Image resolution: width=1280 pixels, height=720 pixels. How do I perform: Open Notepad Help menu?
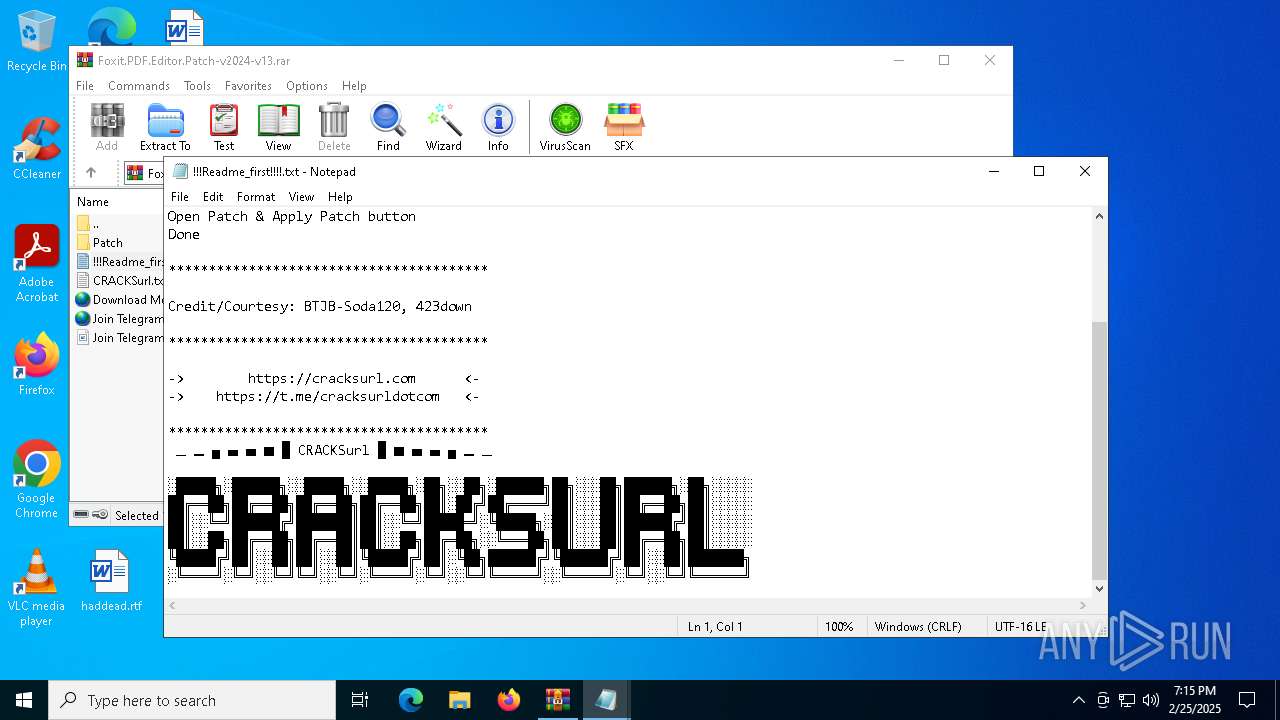coord(340,197)
